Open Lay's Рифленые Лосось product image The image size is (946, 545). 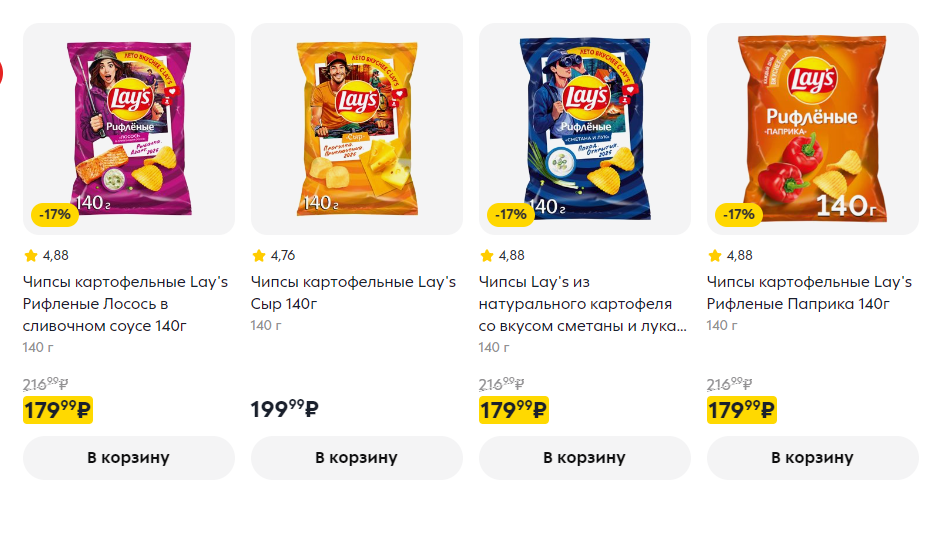(128, 128)
